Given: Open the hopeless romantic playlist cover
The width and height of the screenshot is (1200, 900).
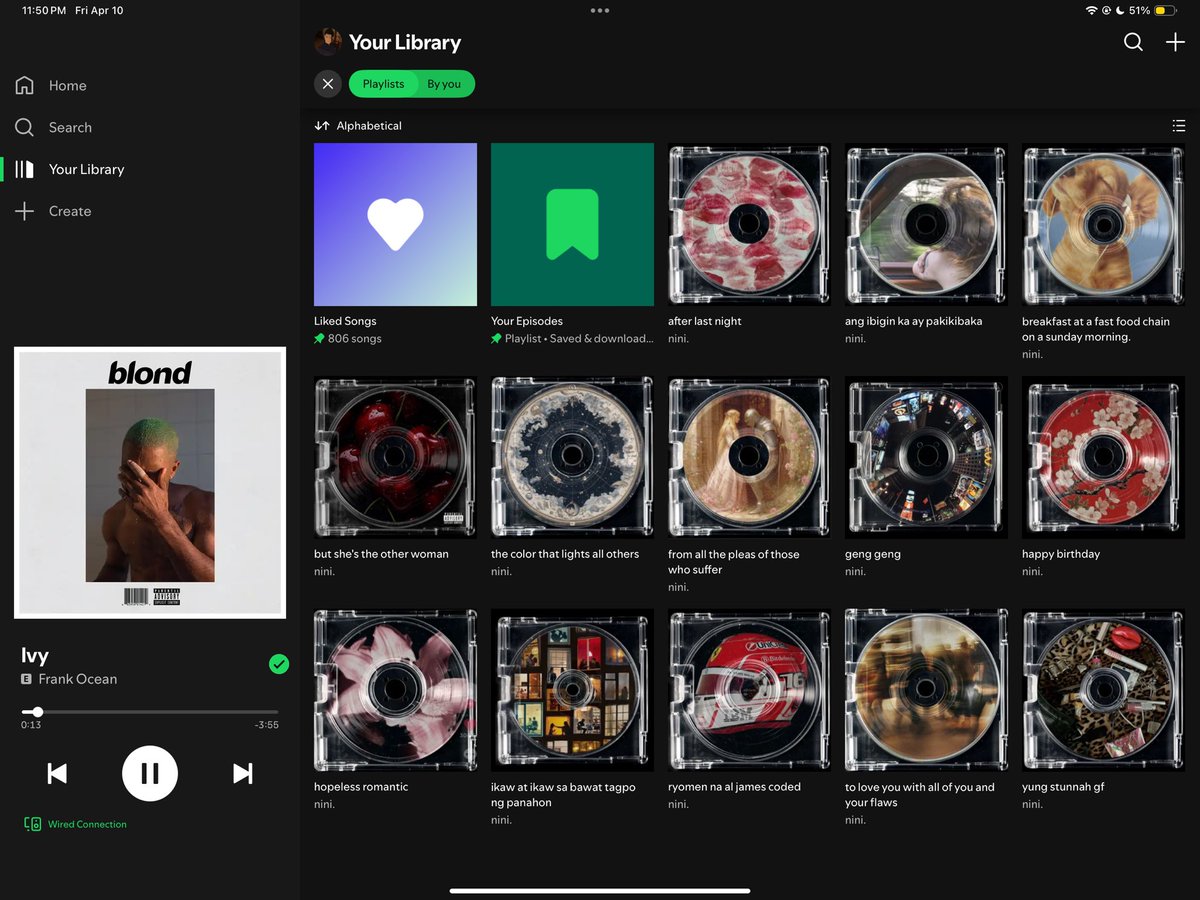Looking at the screenshot, I should click(395, 690).
